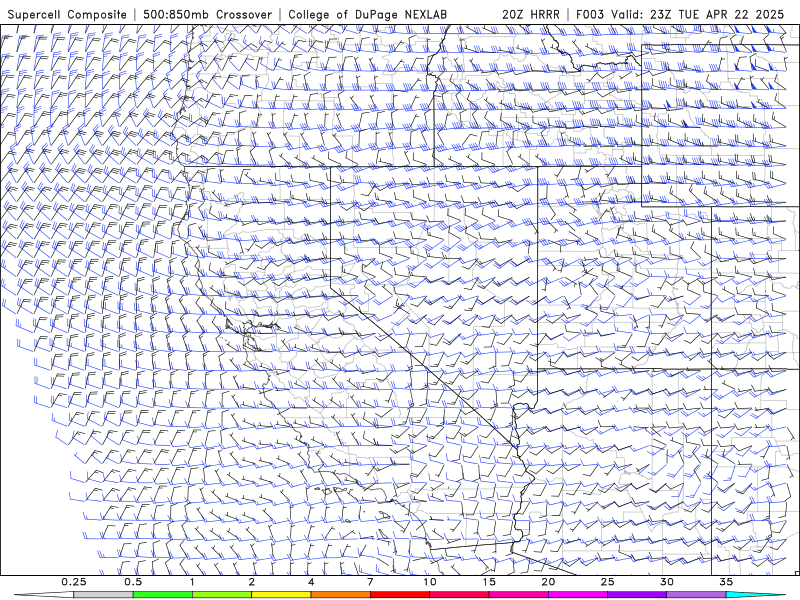The height and width of the screenshot is (600, 800).
Task: Click the scale label '35'
Action: point(726,582)
